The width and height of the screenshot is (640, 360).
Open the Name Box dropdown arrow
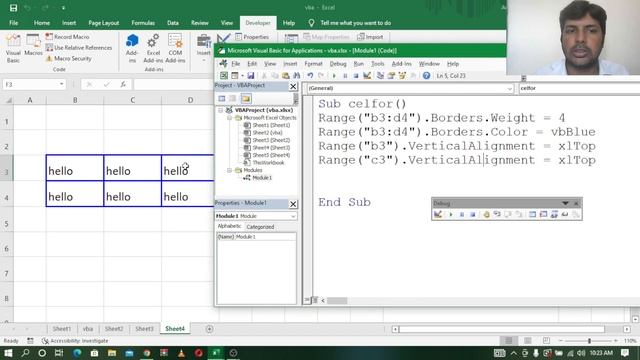[x=61, y=84]
